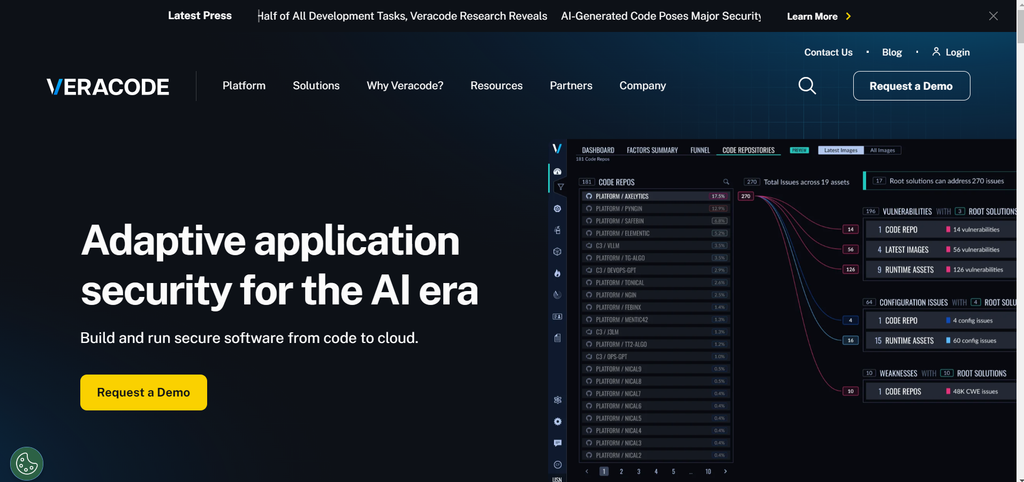
Task: Go to page 10 in pagination
Action: click(x=708, y=471)
